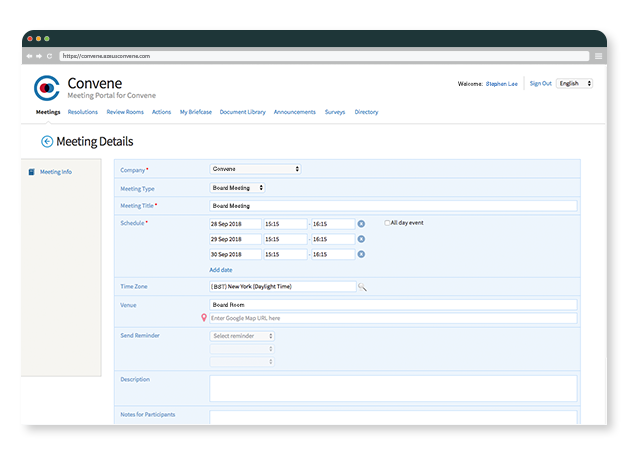Click the browser forward arrow
Viewport: 630px width, 470px height.
pyautogui.click(x=39, y=56)
